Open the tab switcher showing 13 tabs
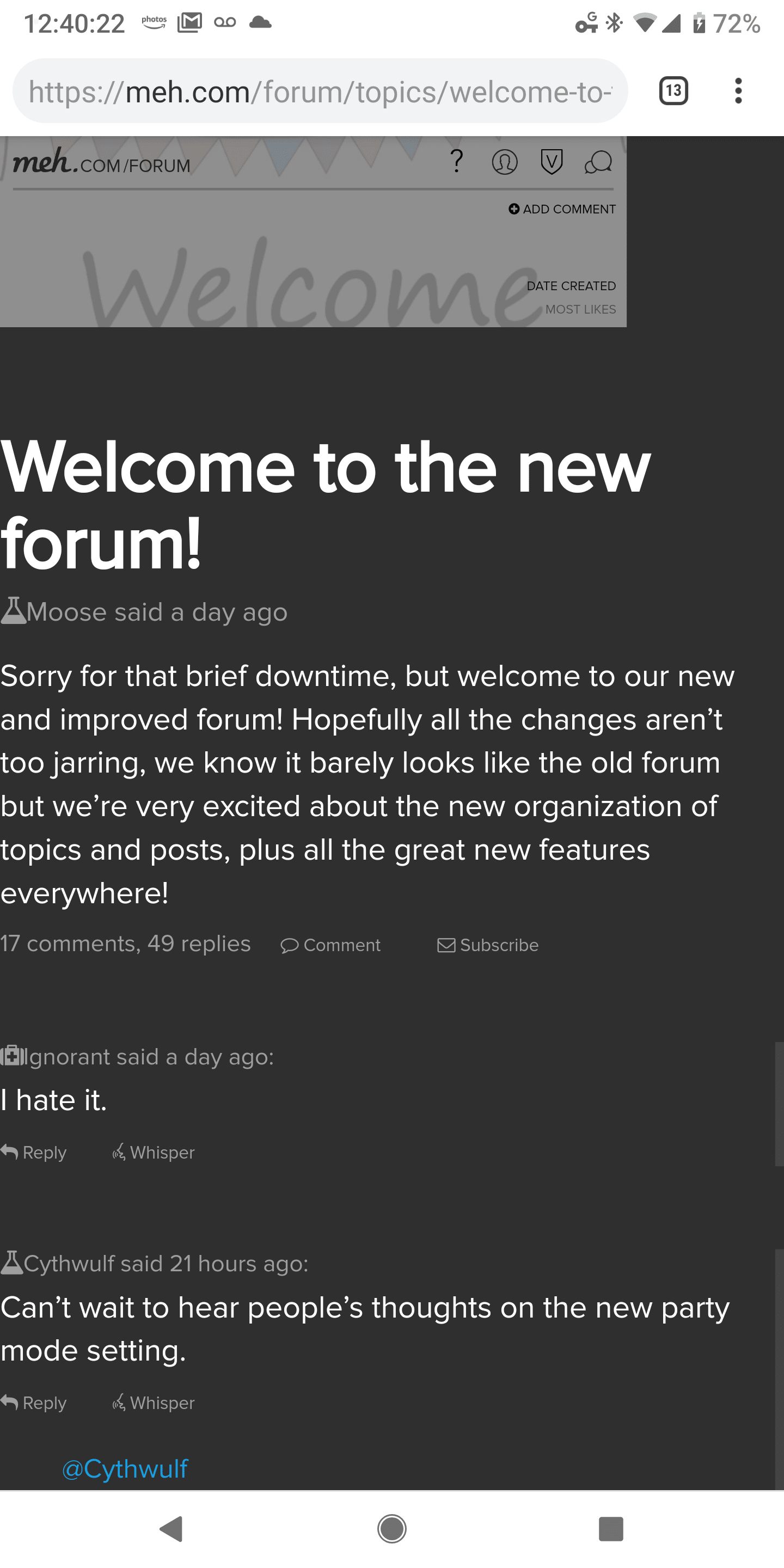784x1568 pixels. pyautogui.click(x=673, y=91)
